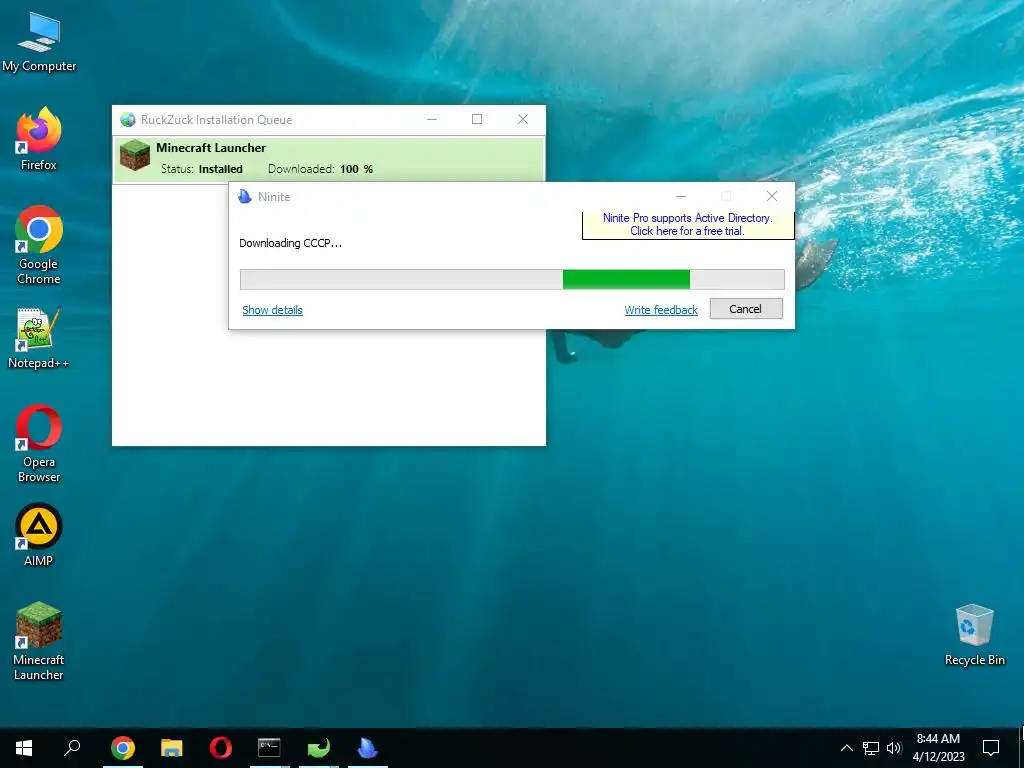Open File Explorer from taskbar
This screenshot has width=1024, height=768.
point(172,748)
